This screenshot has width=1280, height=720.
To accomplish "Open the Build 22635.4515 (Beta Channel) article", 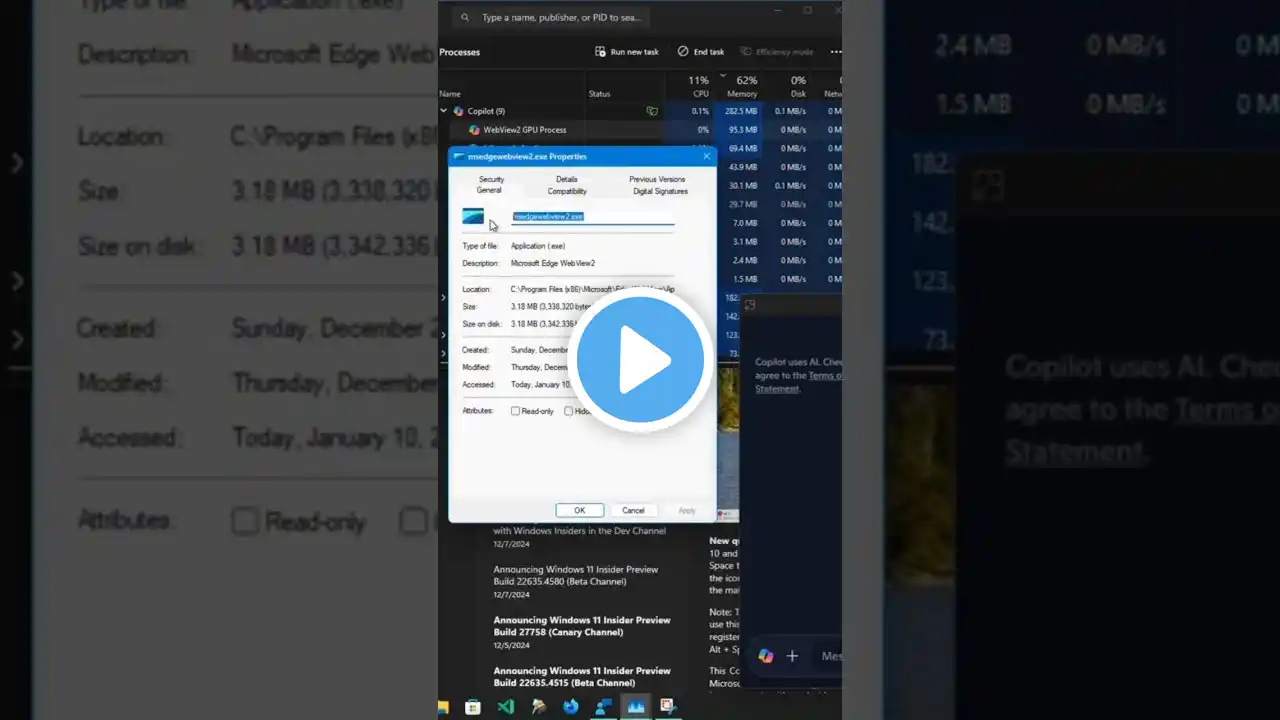I will 582,677.
